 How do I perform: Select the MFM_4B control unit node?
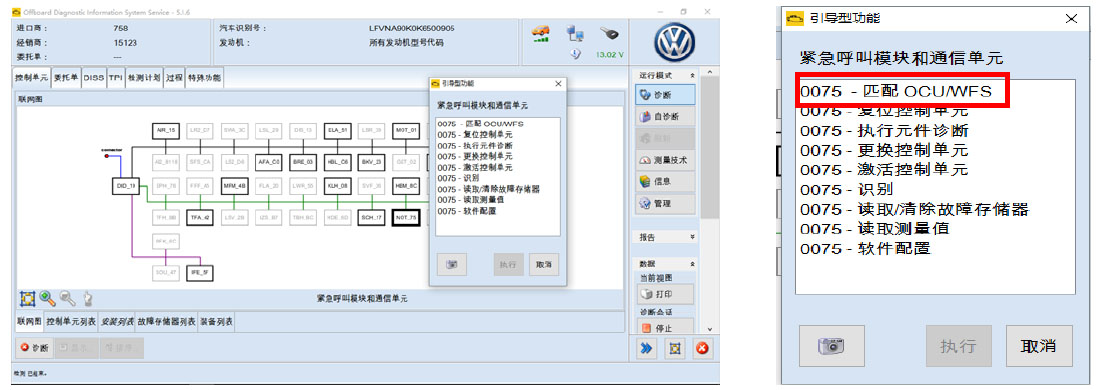pyautogui.click(x=234, y=186)
